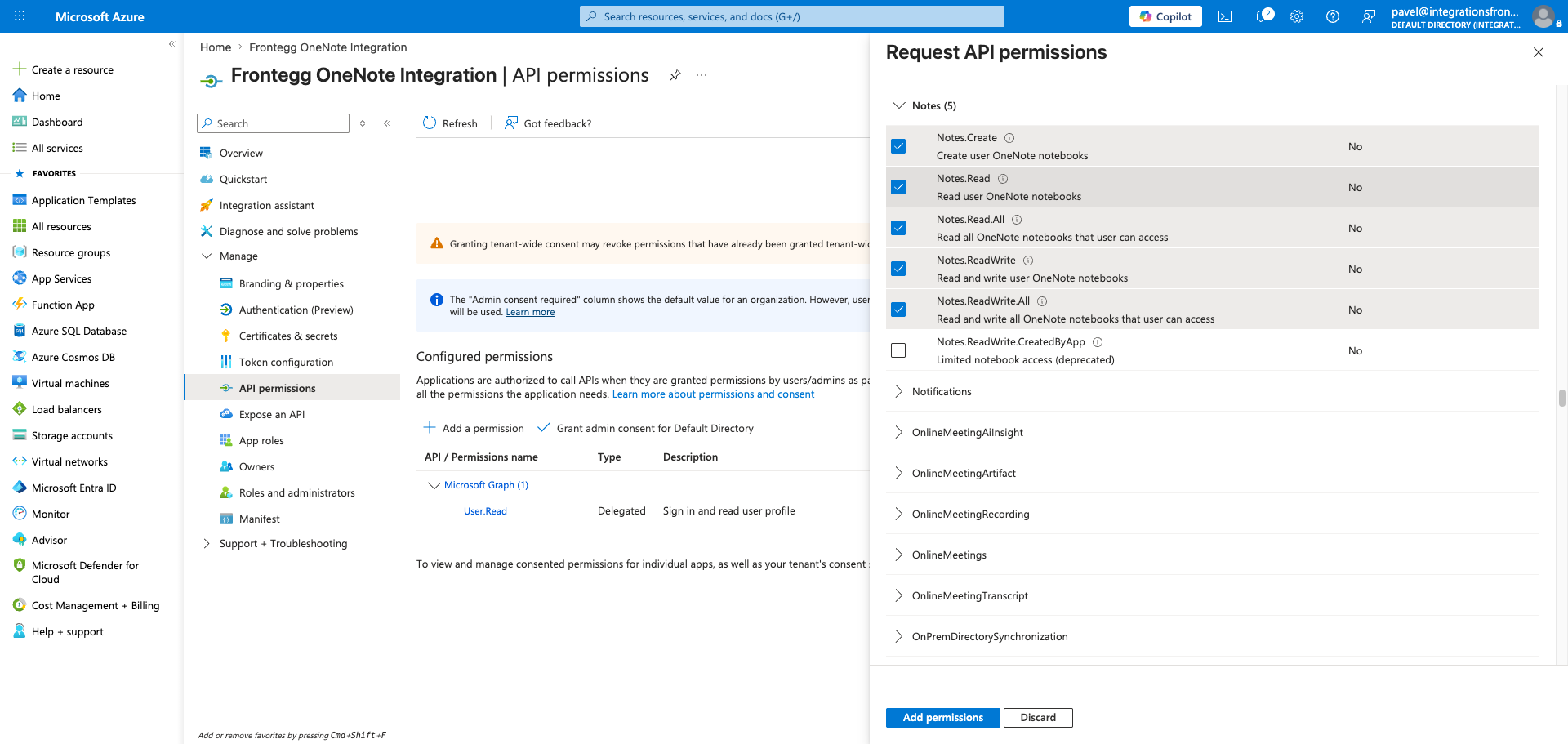Focus the resource menu Search box
This screenshot has height=744, width=1568.
point(273,123)
